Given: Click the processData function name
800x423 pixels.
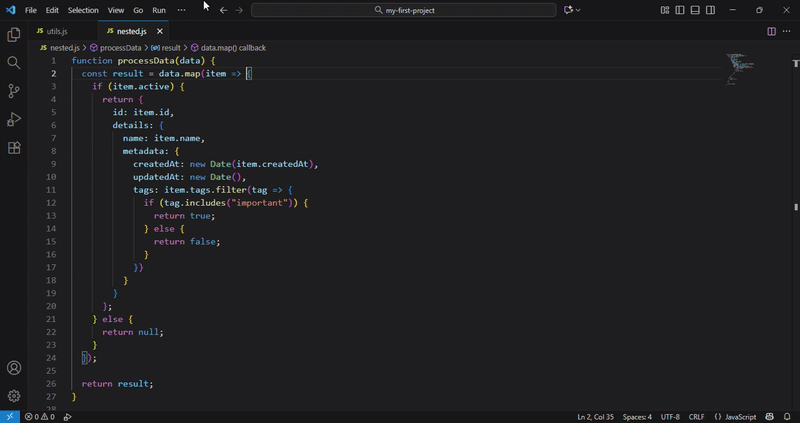Looking at the screenshot, I should (x=146, y=61).
